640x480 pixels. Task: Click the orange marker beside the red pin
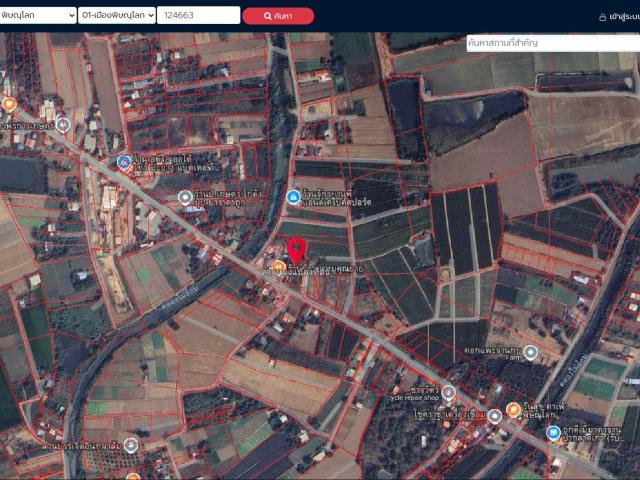[278, 266]
